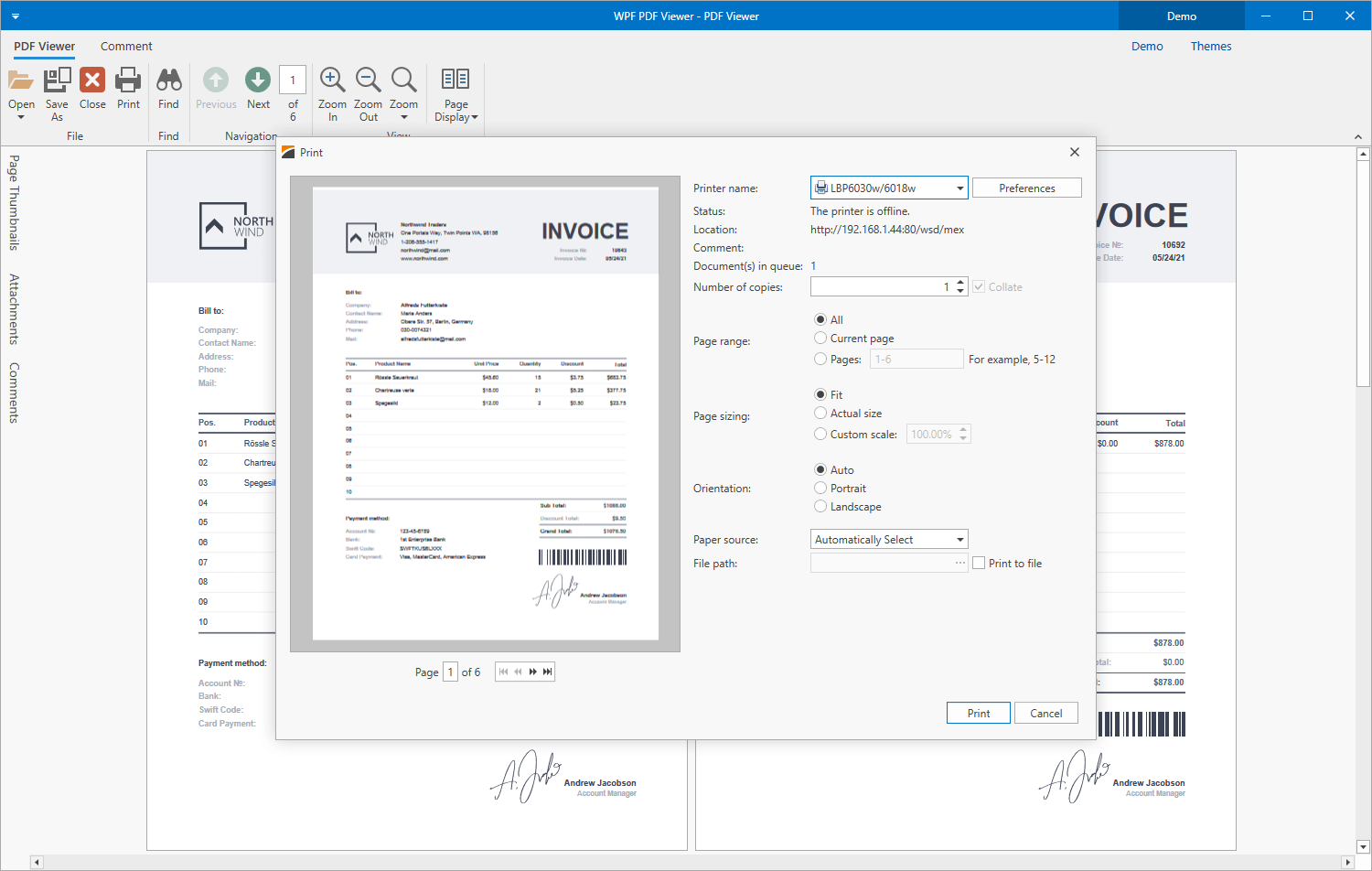Open the Find tool
Image resolution: width=1372 pixels, height=871 pixels.
(168, 87)
